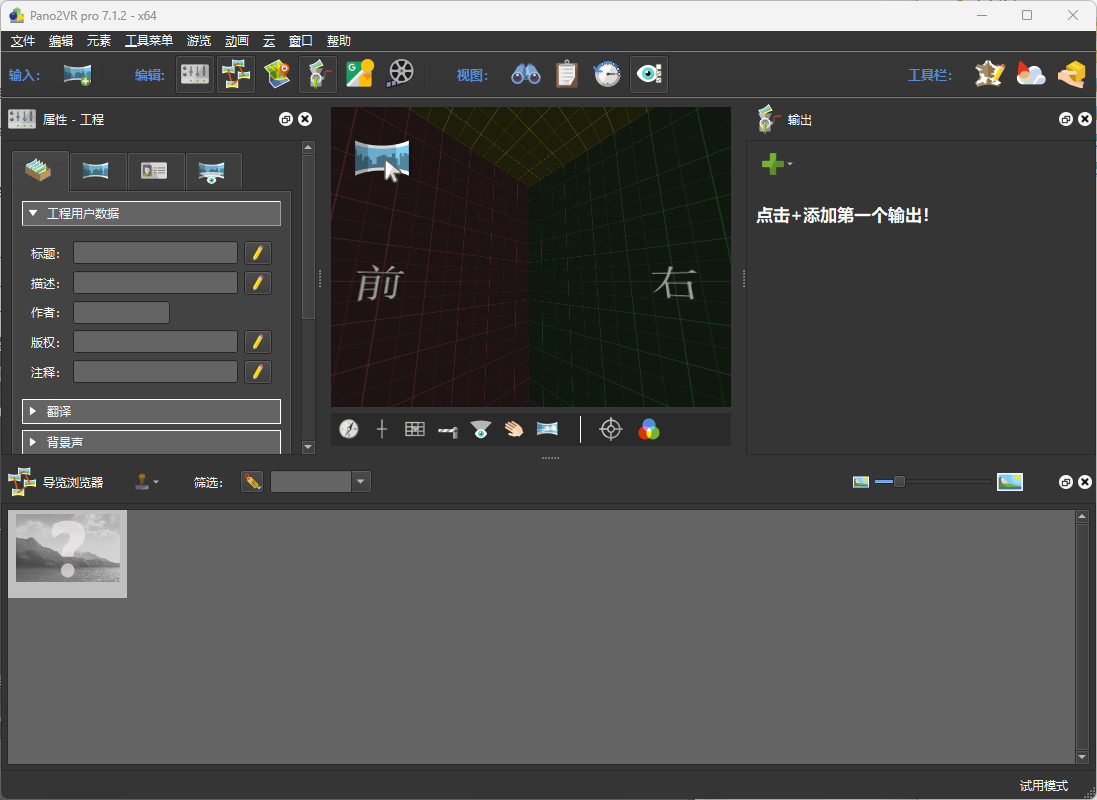The image size is (1097, 800).
Task: Select the hand drag mode icon
Action: pyautogui.click(x=514, y=429)
